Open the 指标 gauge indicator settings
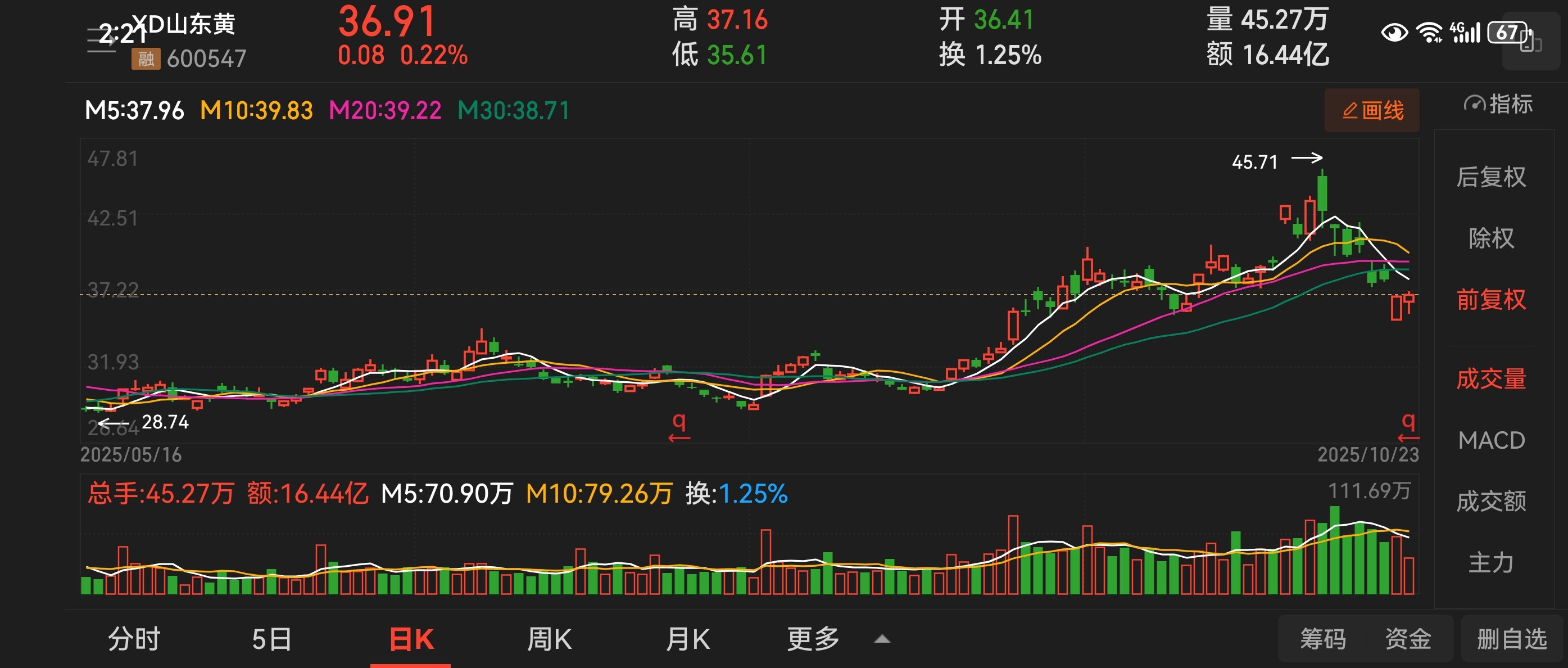1568x668 pixels. pyautogui.click(x=1497, y=104)
